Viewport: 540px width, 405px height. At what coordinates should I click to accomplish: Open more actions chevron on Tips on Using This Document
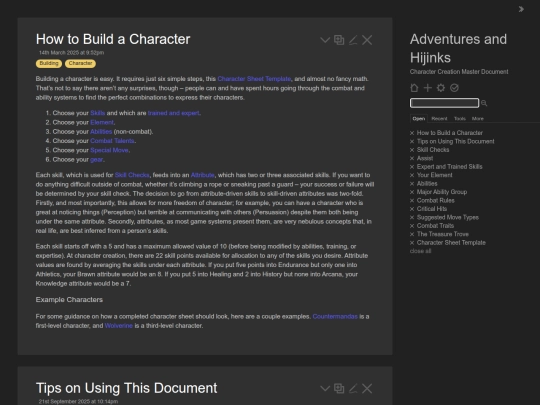point(325,388)
